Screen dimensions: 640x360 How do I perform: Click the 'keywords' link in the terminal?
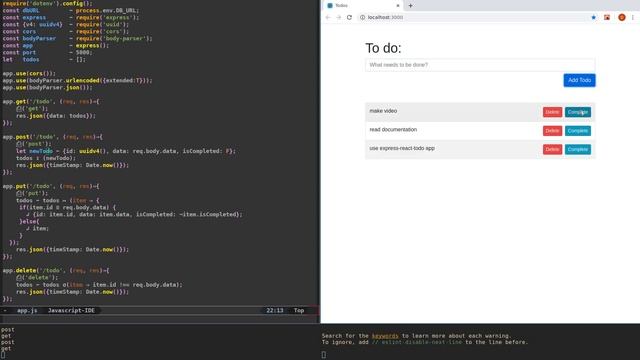pyautogui.click(x=385, y=336)
